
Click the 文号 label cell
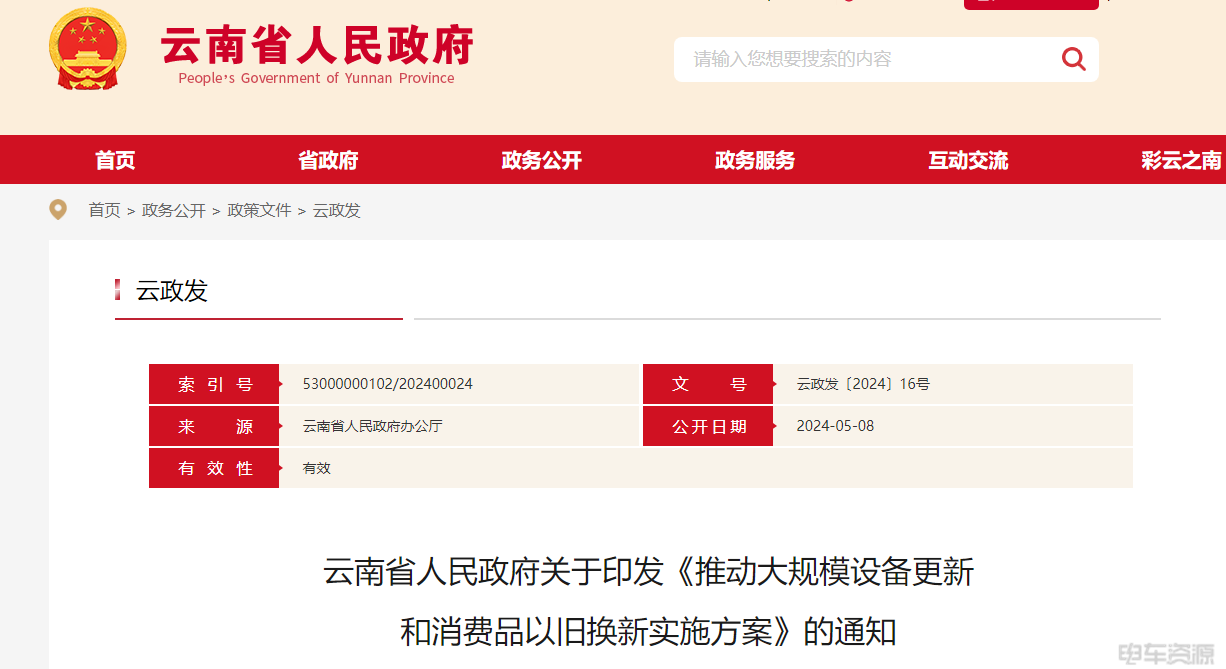(708, 384)
